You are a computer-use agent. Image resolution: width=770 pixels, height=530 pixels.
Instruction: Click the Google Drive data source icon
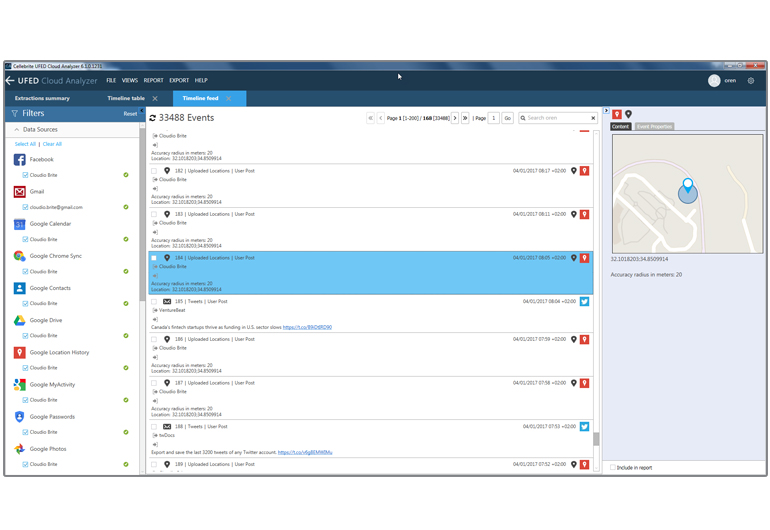[20, 320]
